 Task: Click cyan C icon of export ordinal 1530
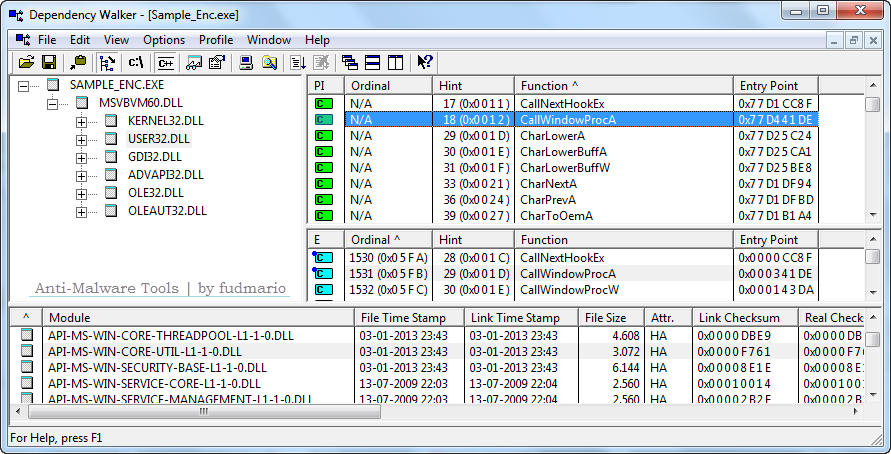click(x=323, y=258)
